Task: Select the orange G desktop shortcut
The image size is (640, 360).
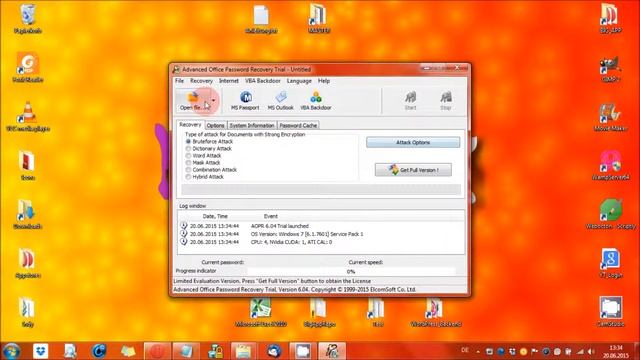Action: [28, 67]
